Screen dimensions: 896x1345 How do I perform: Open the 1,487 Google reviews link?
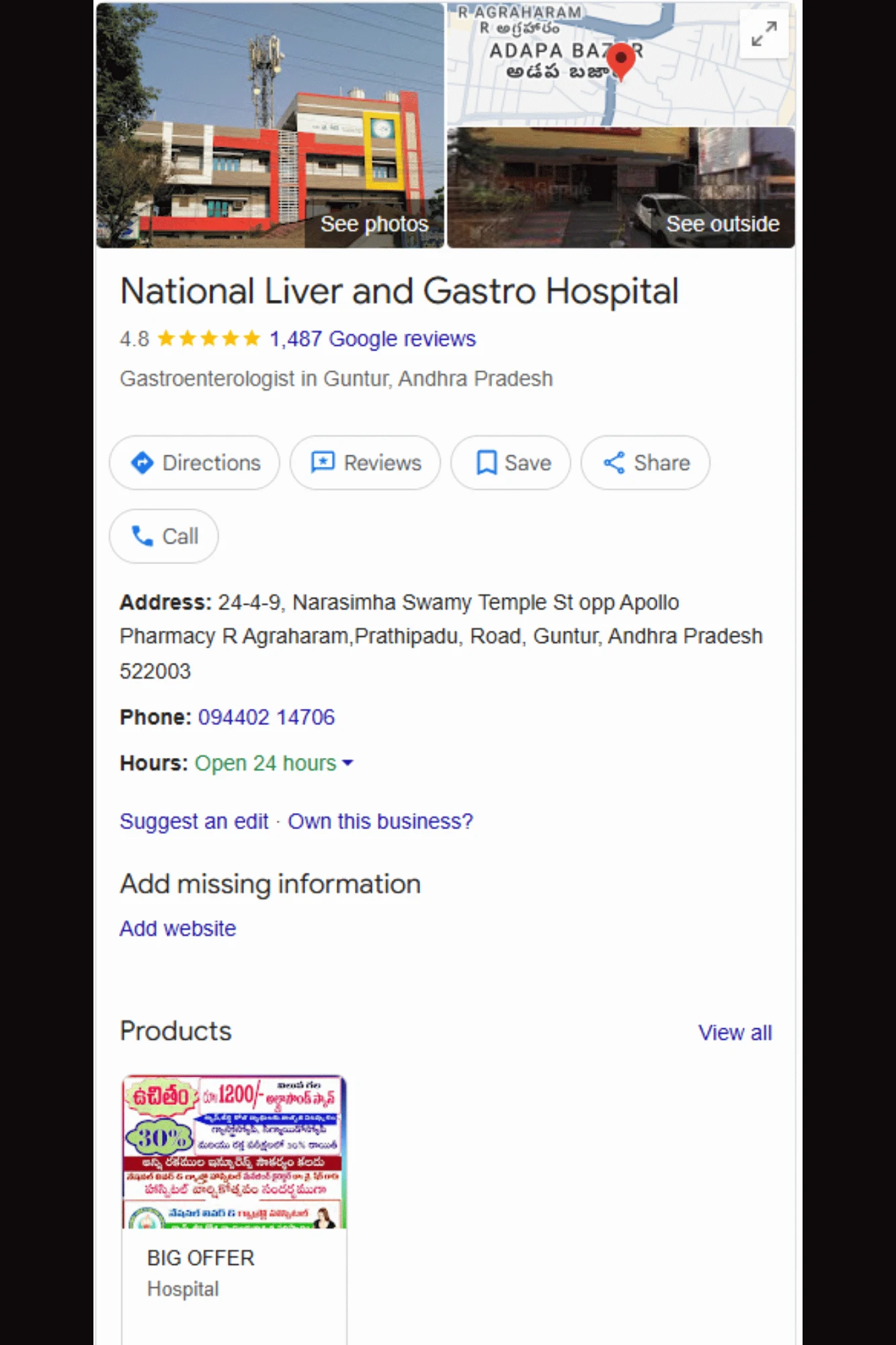[372, 338]
